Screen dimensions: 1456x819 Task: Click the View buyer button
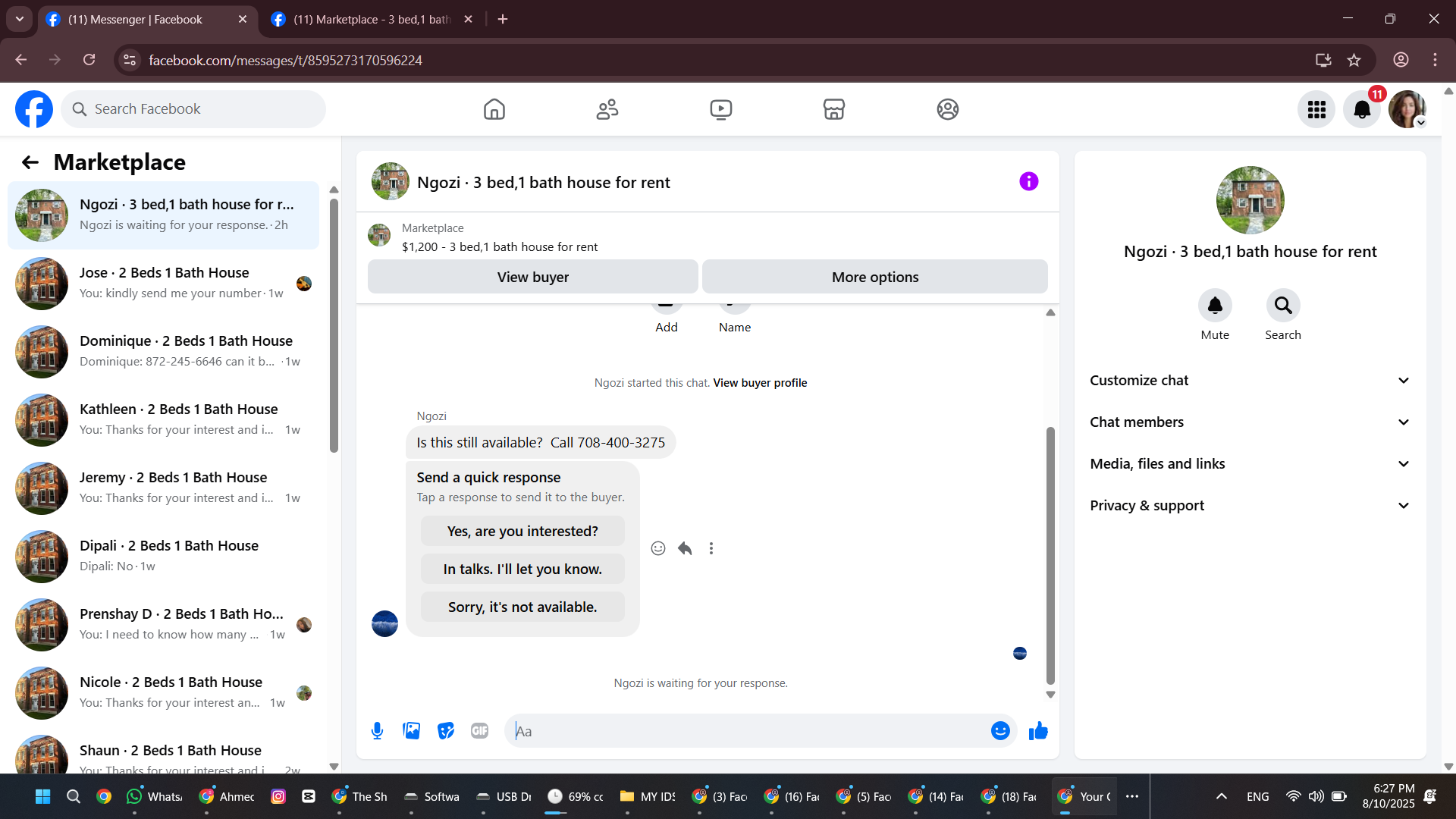(x=532, y=278)
